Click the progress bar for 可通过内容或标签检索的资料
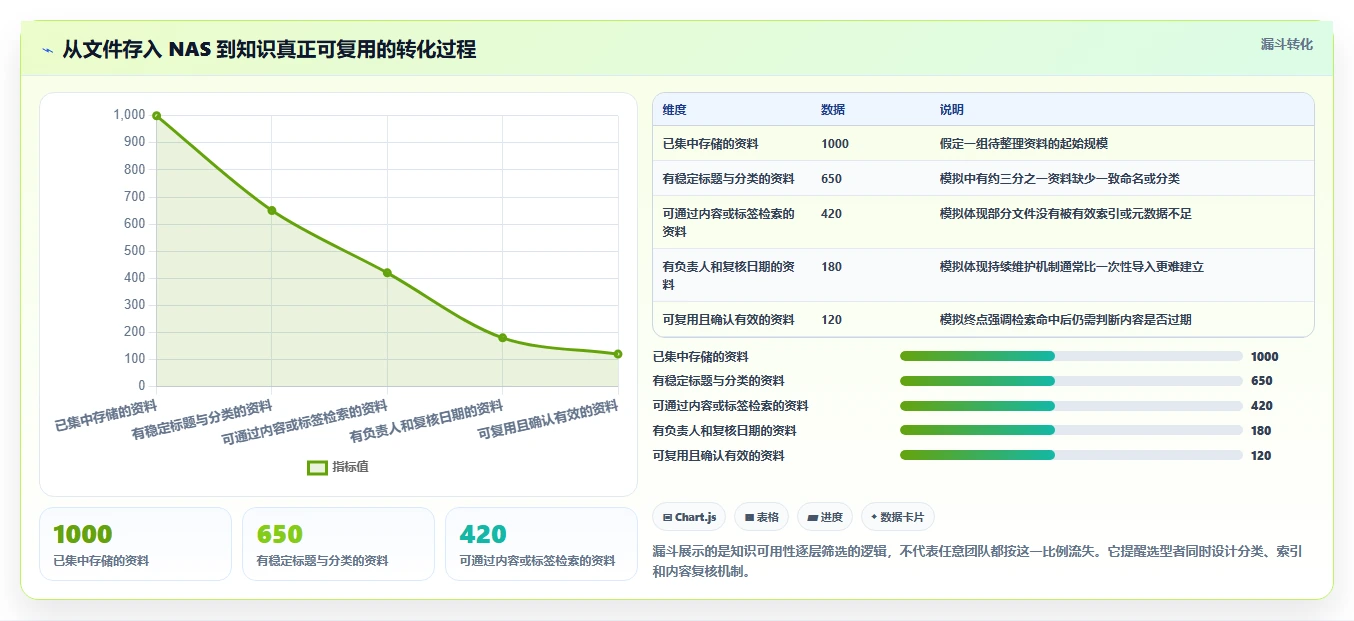 [x=1071, y=406]
